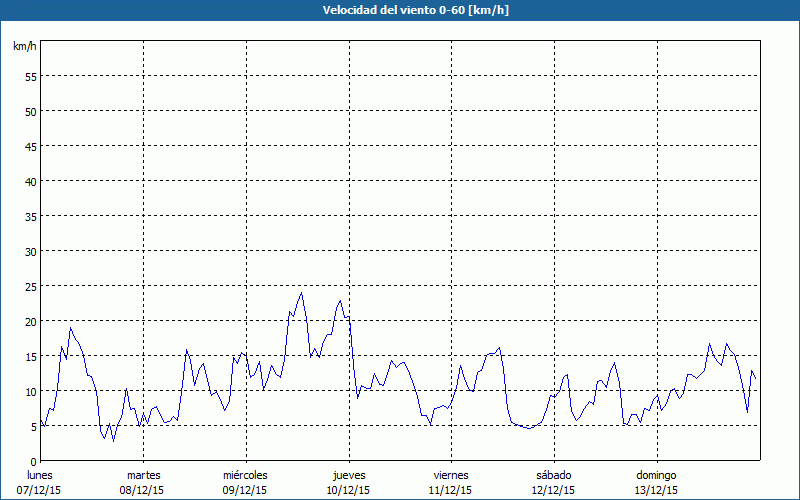
Task: Click the 10 y-axis tick label
Action: pos(30,391)
